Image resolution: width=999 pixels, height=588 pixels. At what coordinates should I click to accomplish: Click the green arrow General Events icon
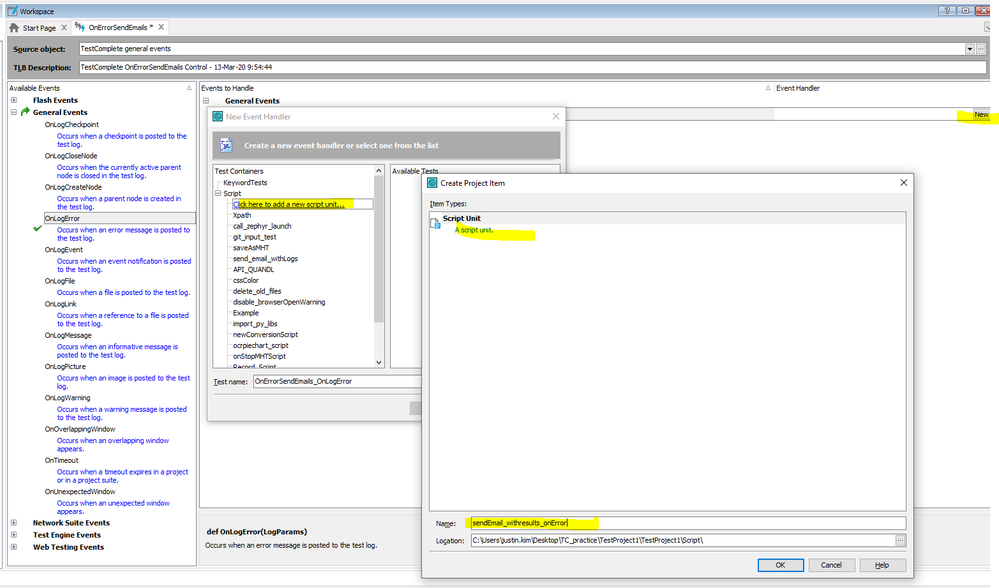pos(25,112)
